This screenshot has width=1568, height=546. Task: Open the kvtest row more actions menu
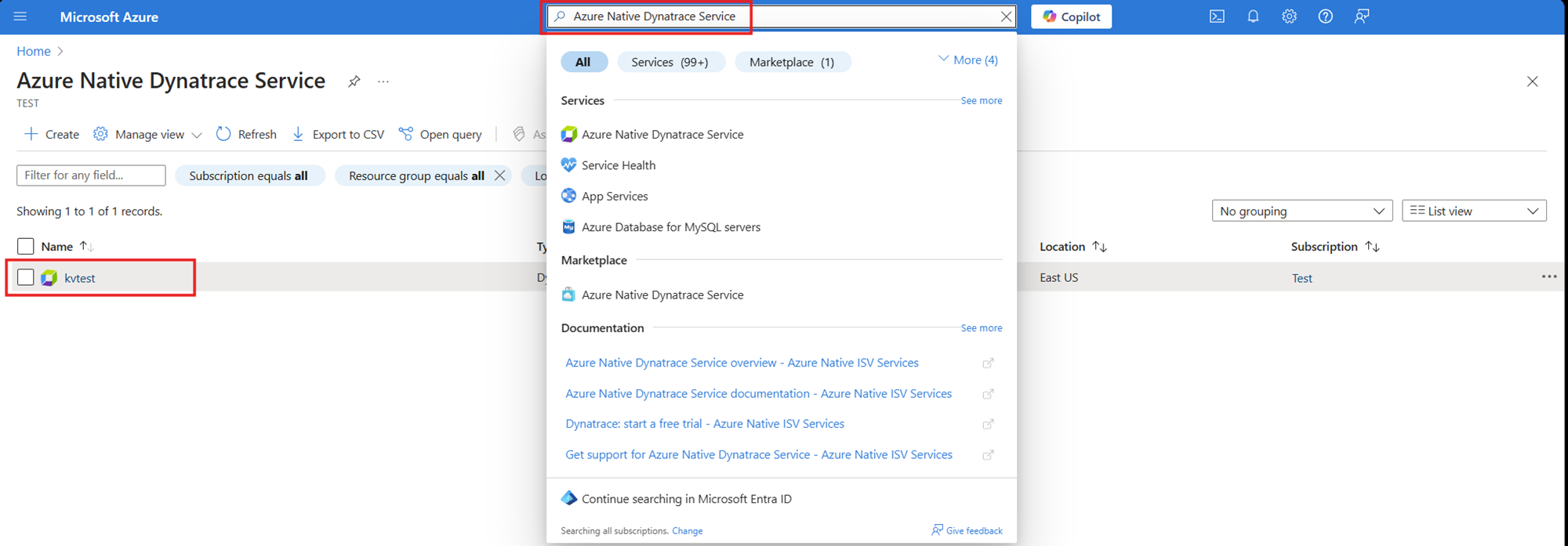[x=1549, y=277]
